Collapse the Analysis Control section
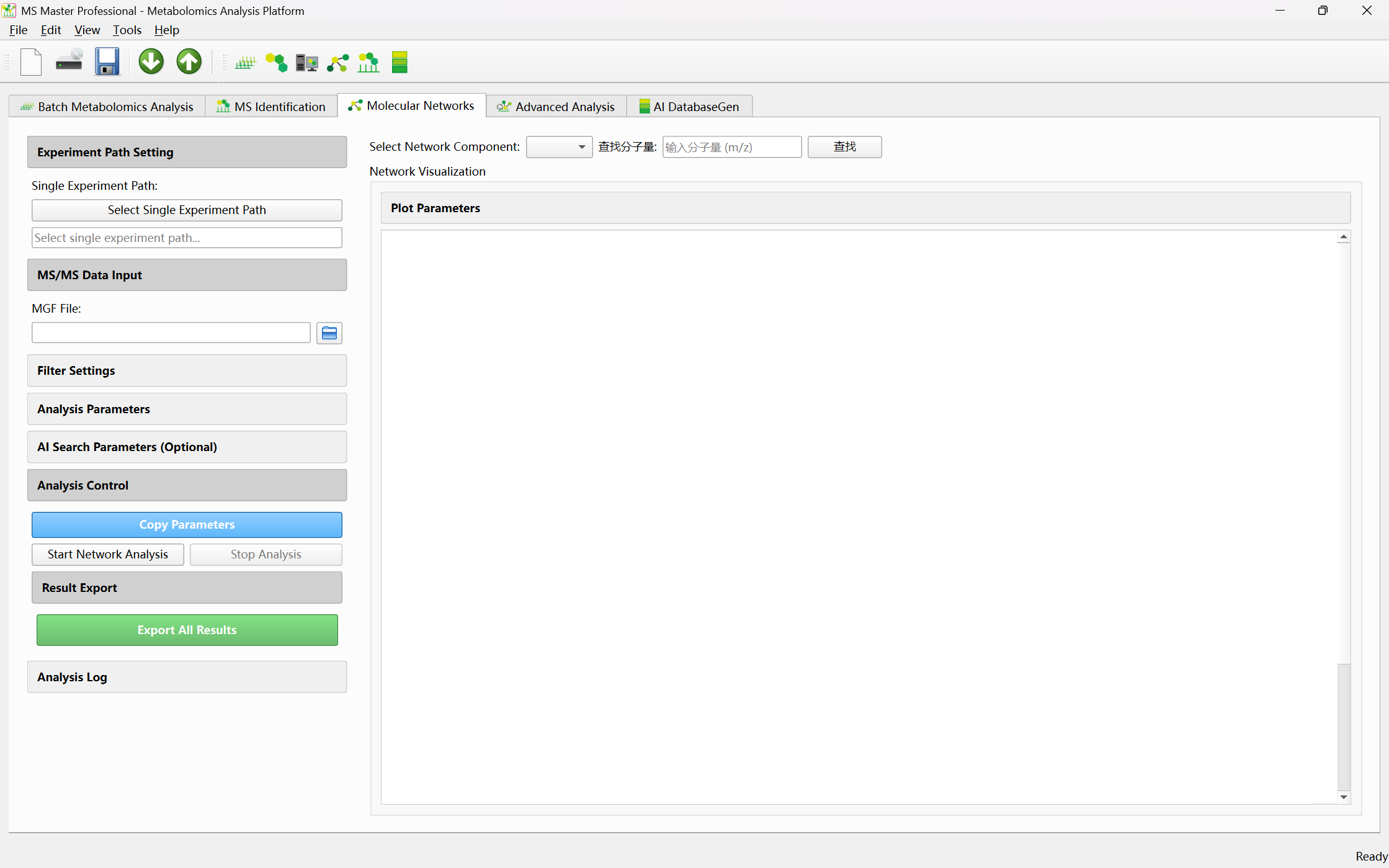This screenshot has height=868, width=1389. (187, 485)
